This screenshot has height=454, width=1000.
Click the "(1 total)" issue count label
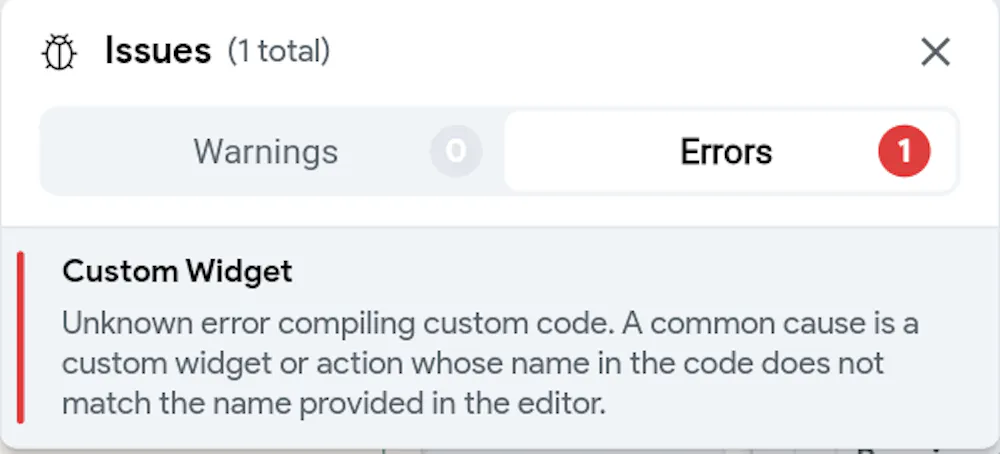(x=279, y=51)
